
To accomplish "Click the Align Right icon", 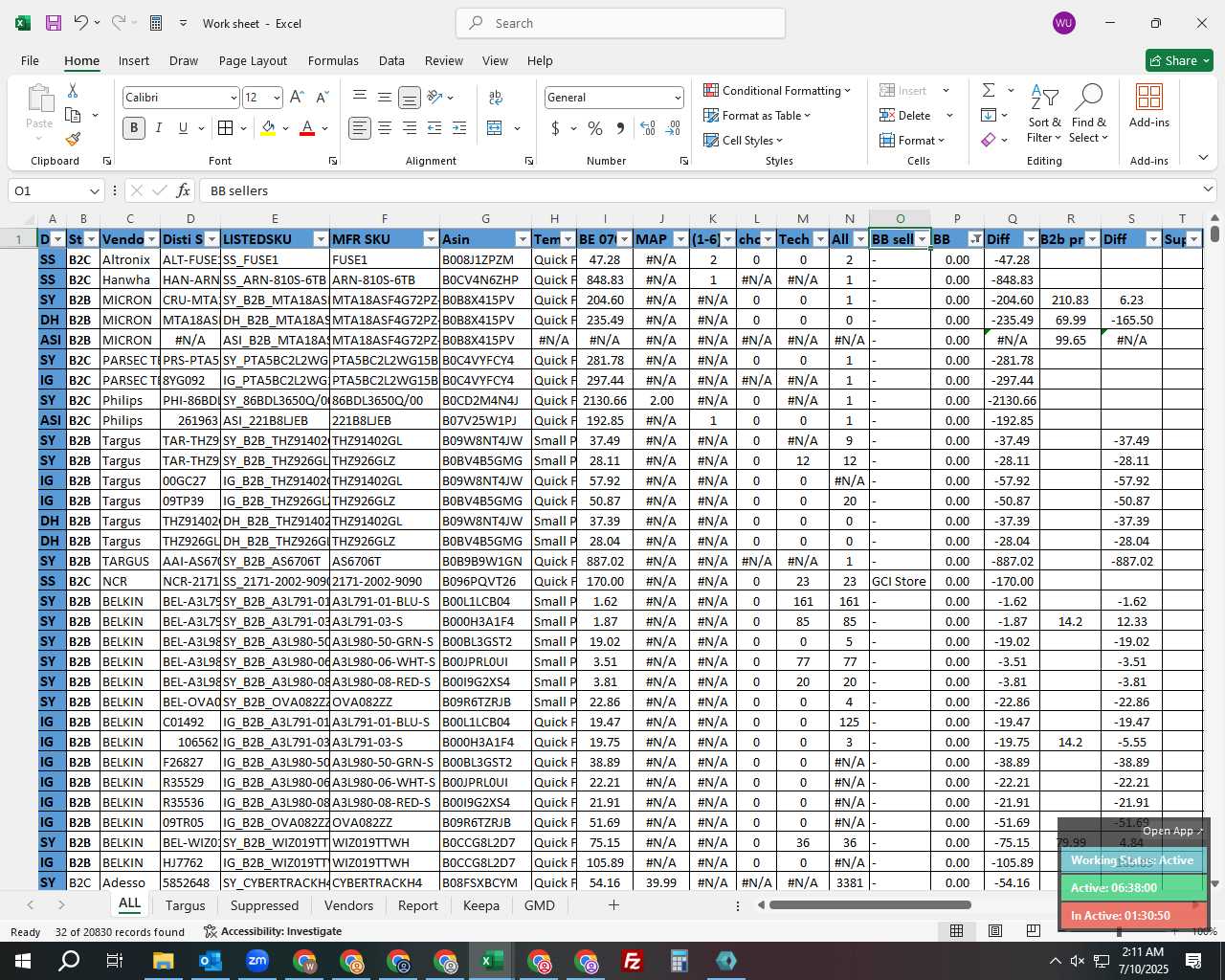I will tap(410, 128).
